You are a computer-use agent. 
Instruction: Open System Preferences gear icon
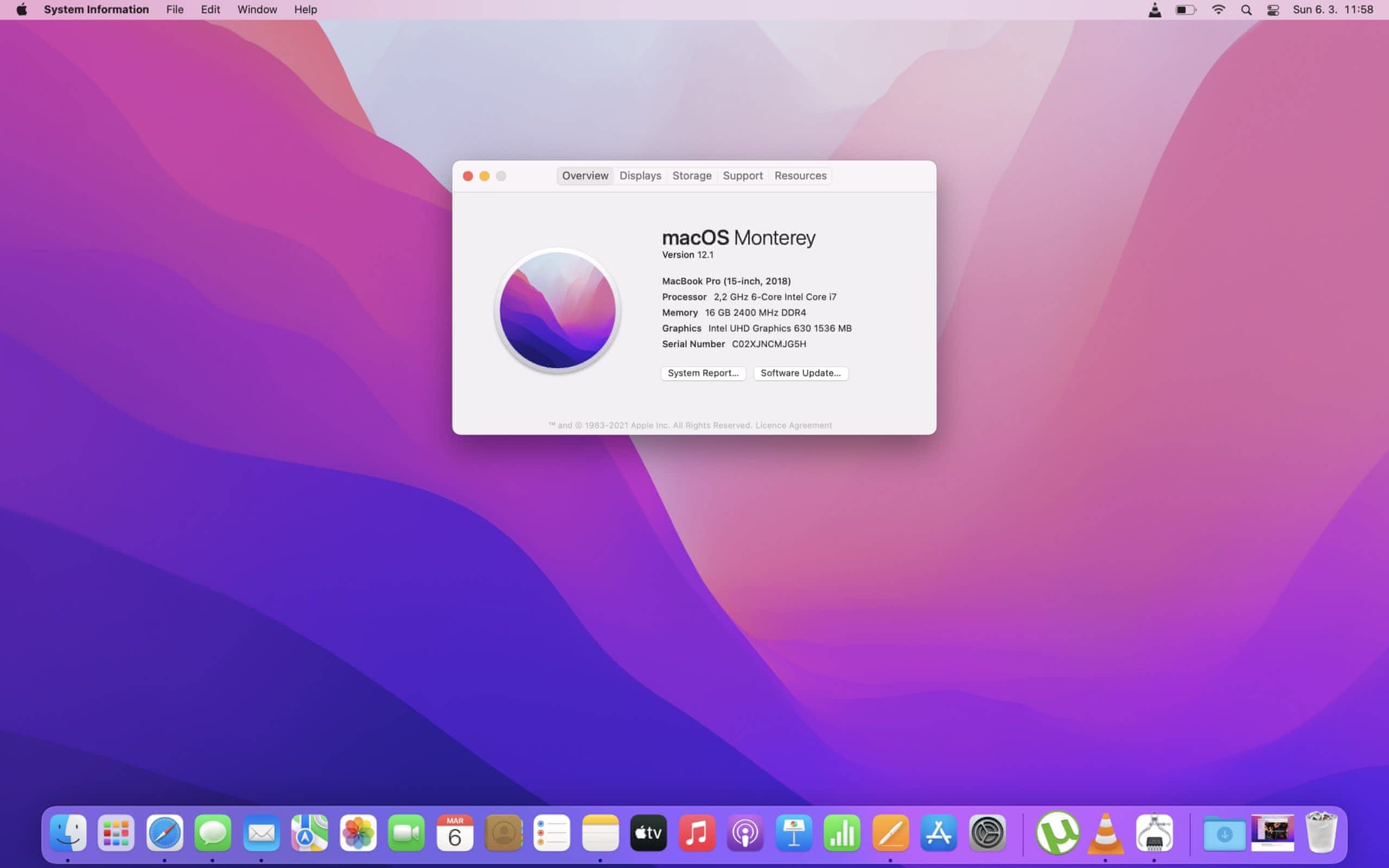point(987,833)
